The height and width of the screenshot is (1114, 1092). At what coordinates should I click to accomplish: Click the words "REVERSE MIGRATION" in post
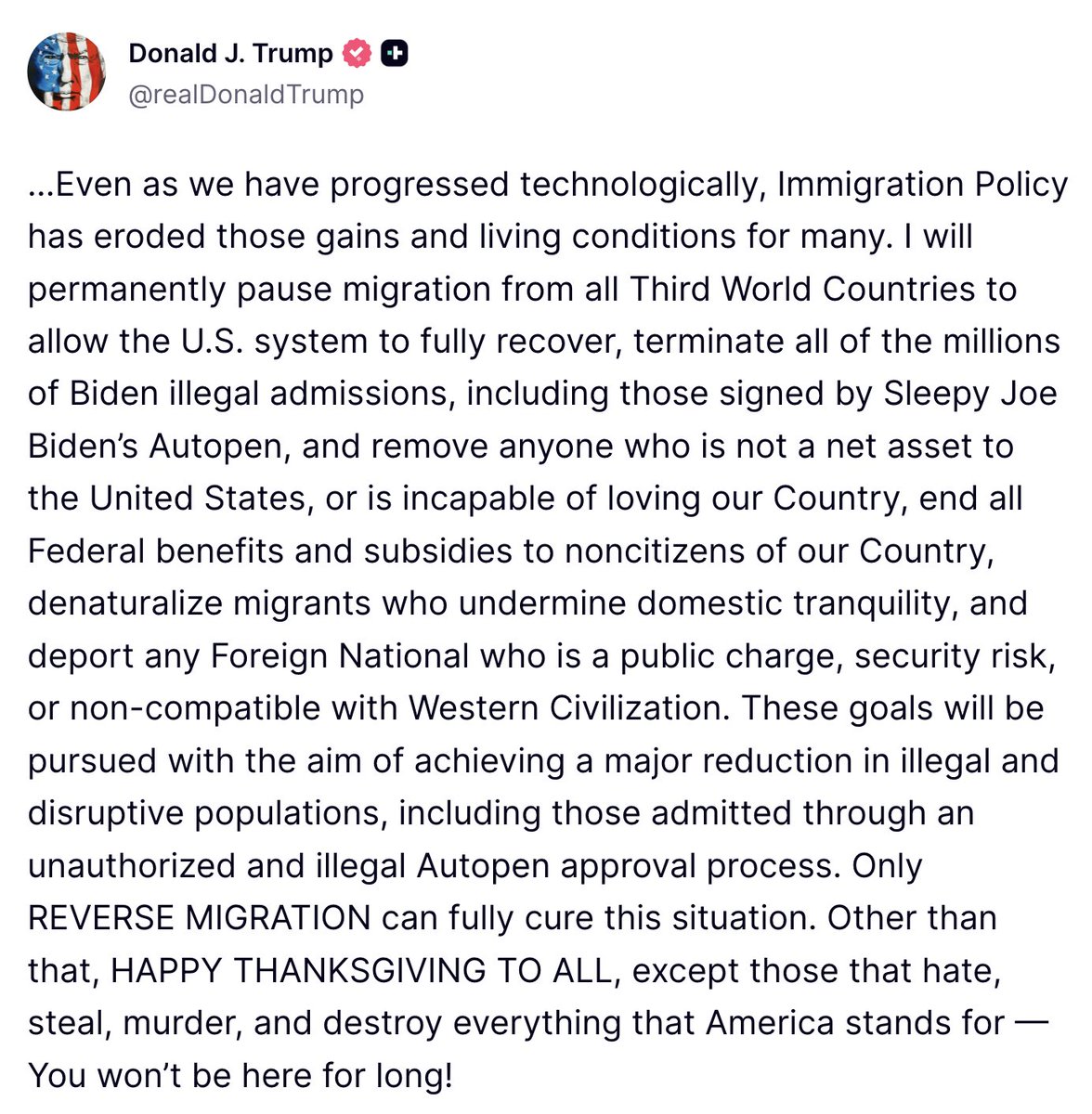(x=200, y=918)
